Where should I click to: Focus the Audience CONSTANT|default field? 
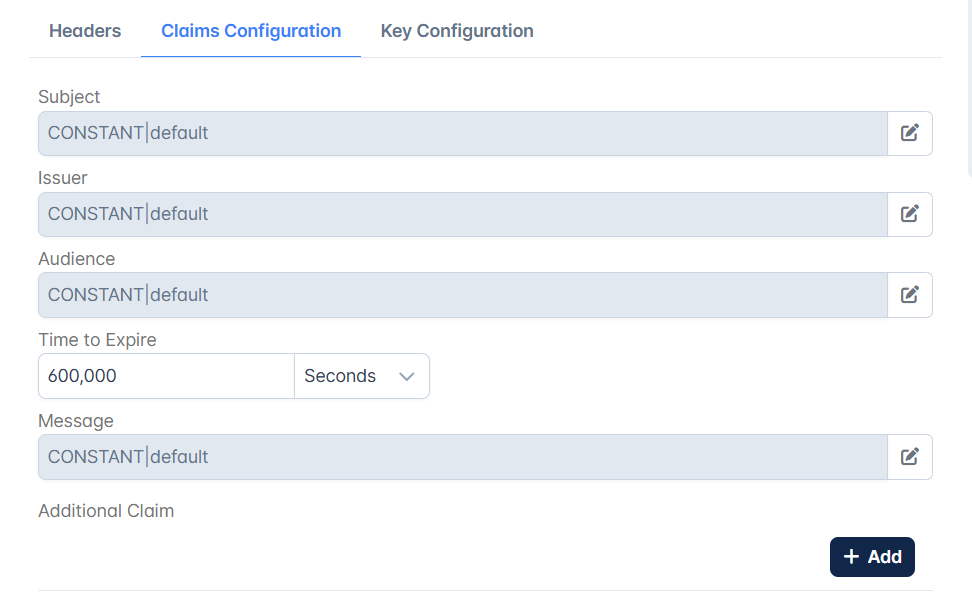[463, 295]
